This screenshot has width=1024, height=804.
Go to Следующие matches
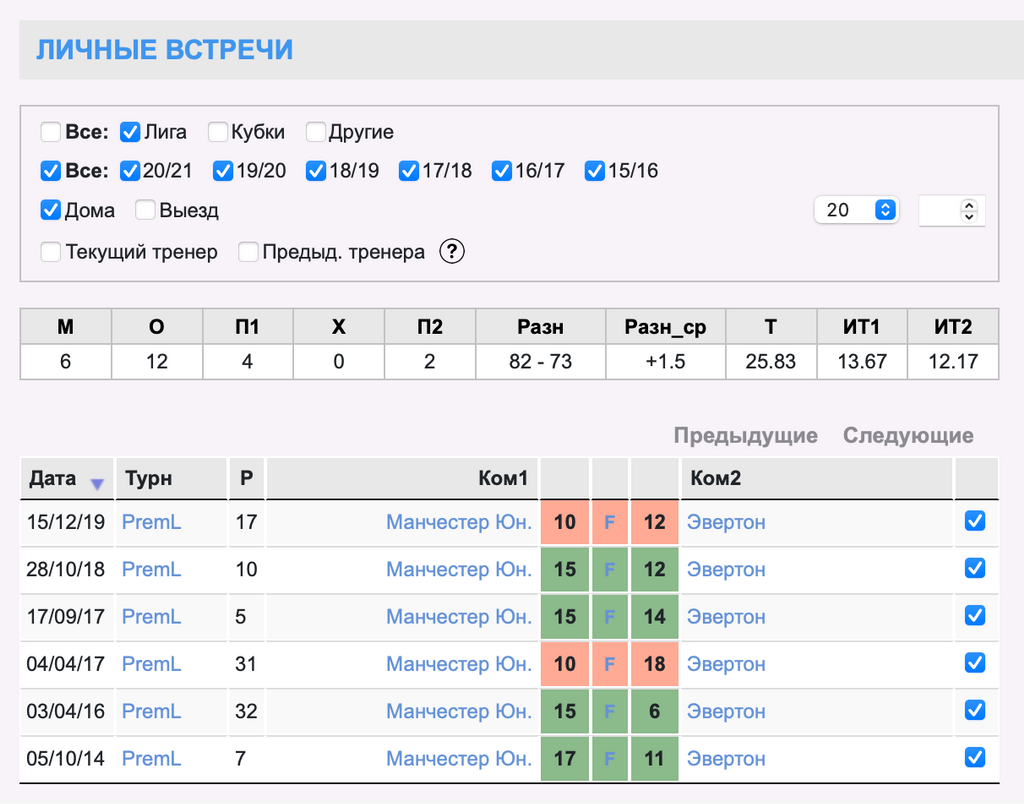(x=908, y=436)
